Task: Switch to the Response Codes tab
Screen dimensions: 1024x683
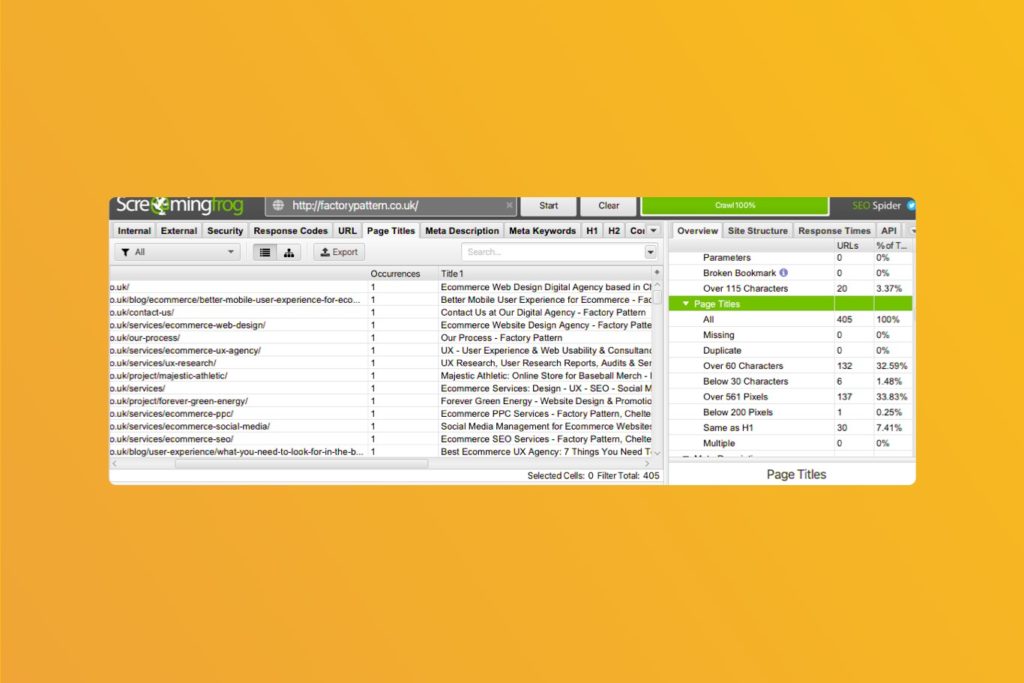Action: 290,230
